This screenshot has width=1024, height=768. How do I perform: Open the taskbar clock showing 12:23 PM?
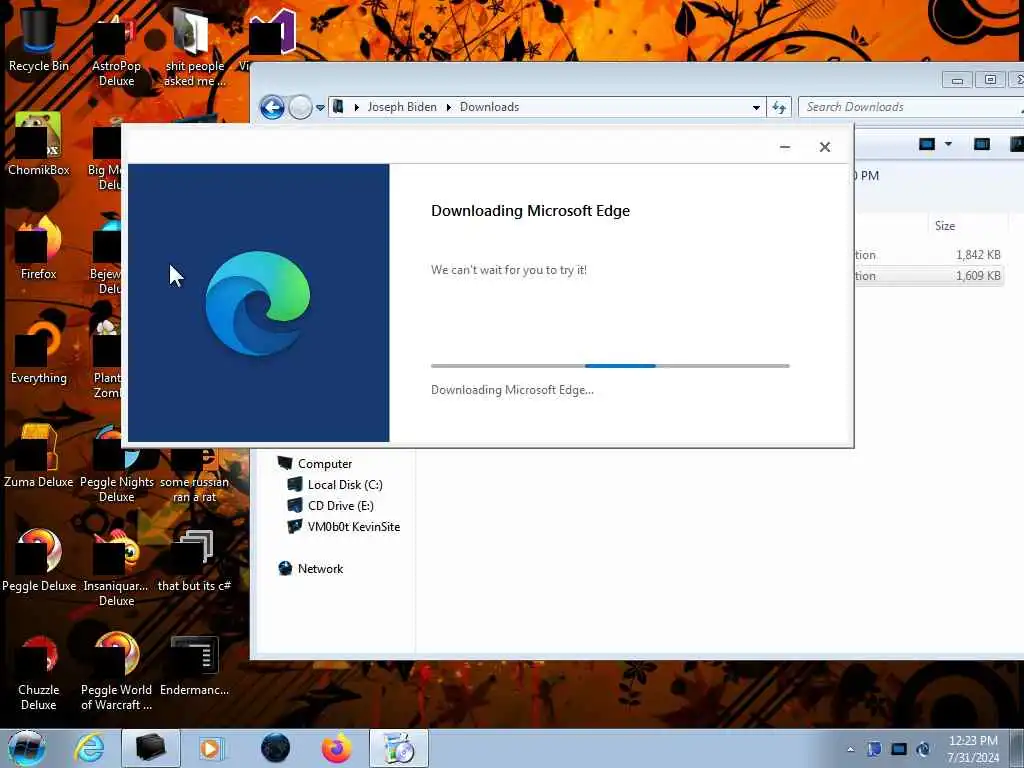[973, 749]
